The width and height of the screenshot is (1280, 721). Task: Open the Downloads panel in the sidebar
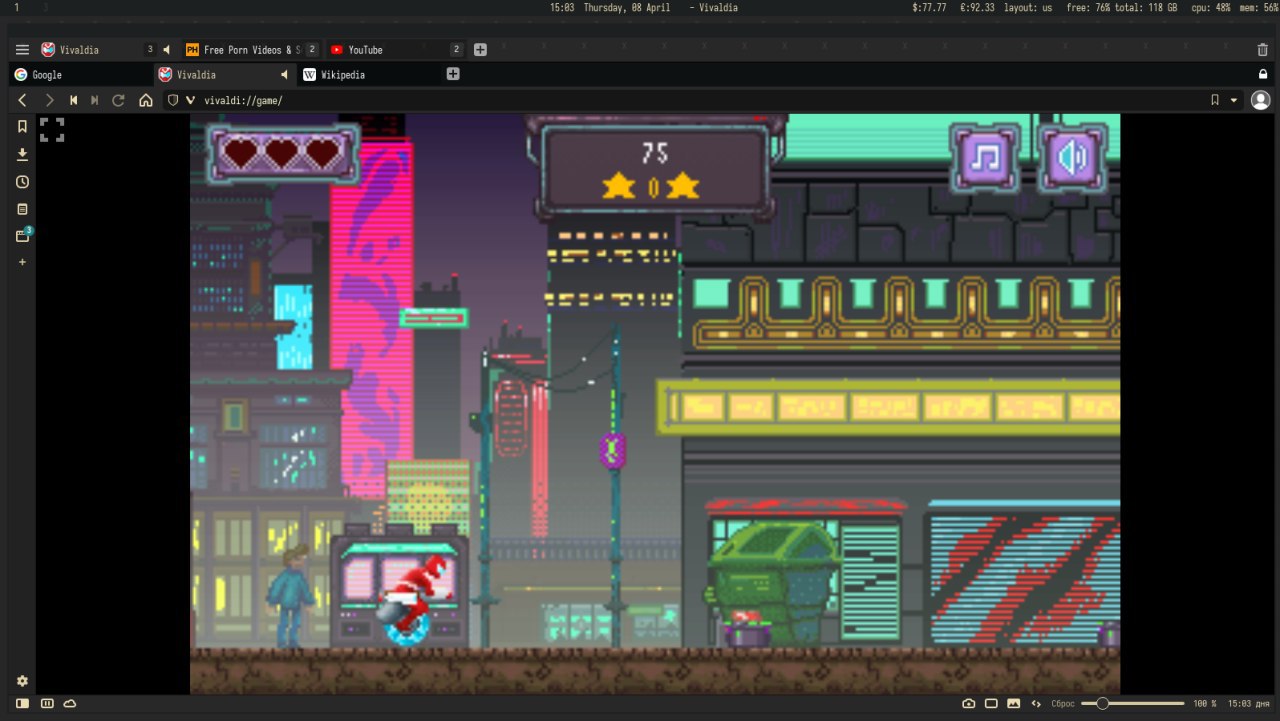click(22, 154)
